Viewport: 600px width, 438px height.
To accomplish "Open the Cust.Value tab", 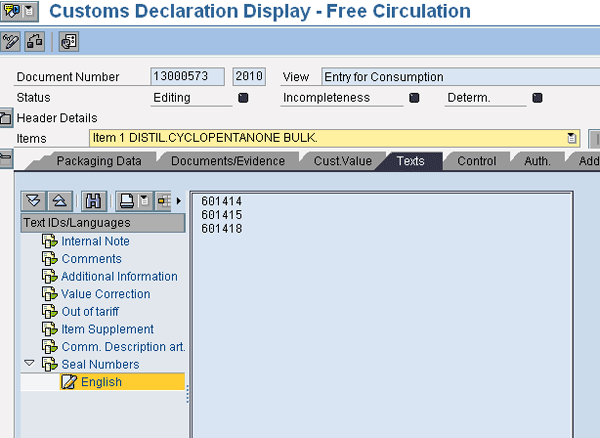I will [341, 161].
